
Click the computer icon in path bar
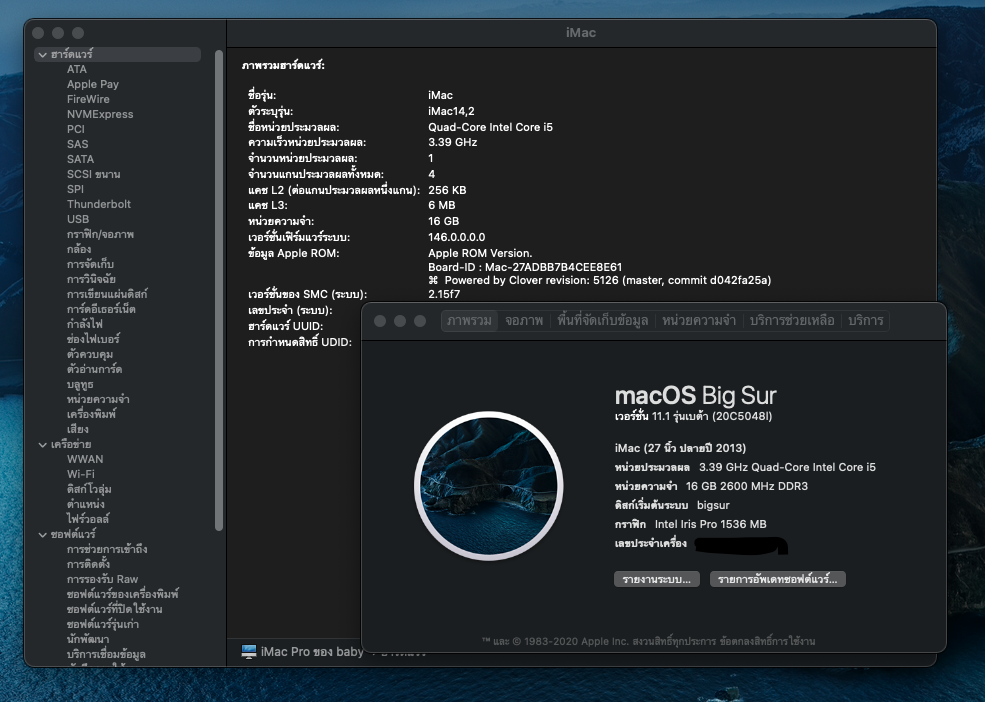249,652
